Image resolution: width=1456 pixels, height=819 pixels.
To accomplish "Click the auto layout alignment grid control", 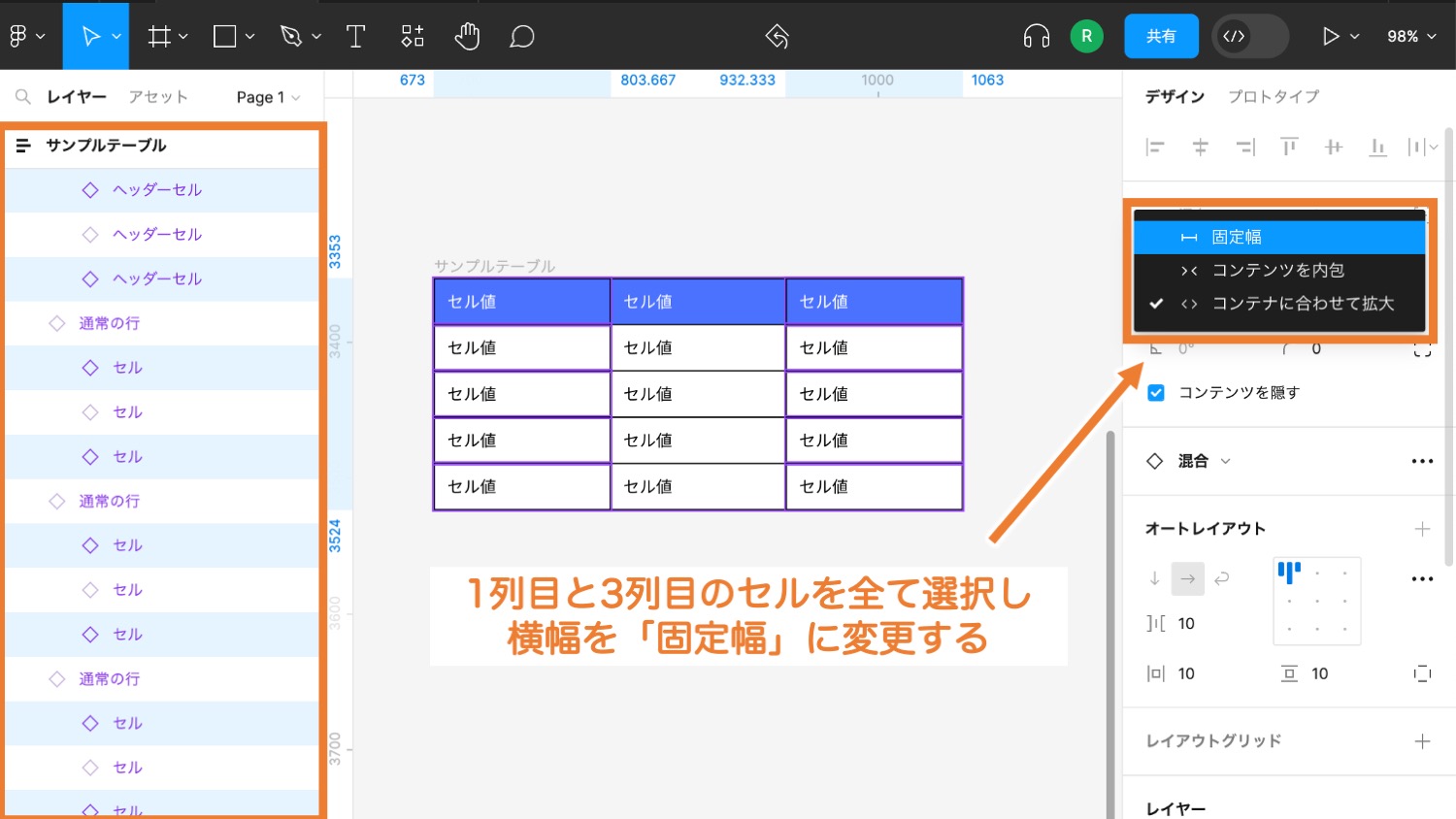I will 1316,601.
